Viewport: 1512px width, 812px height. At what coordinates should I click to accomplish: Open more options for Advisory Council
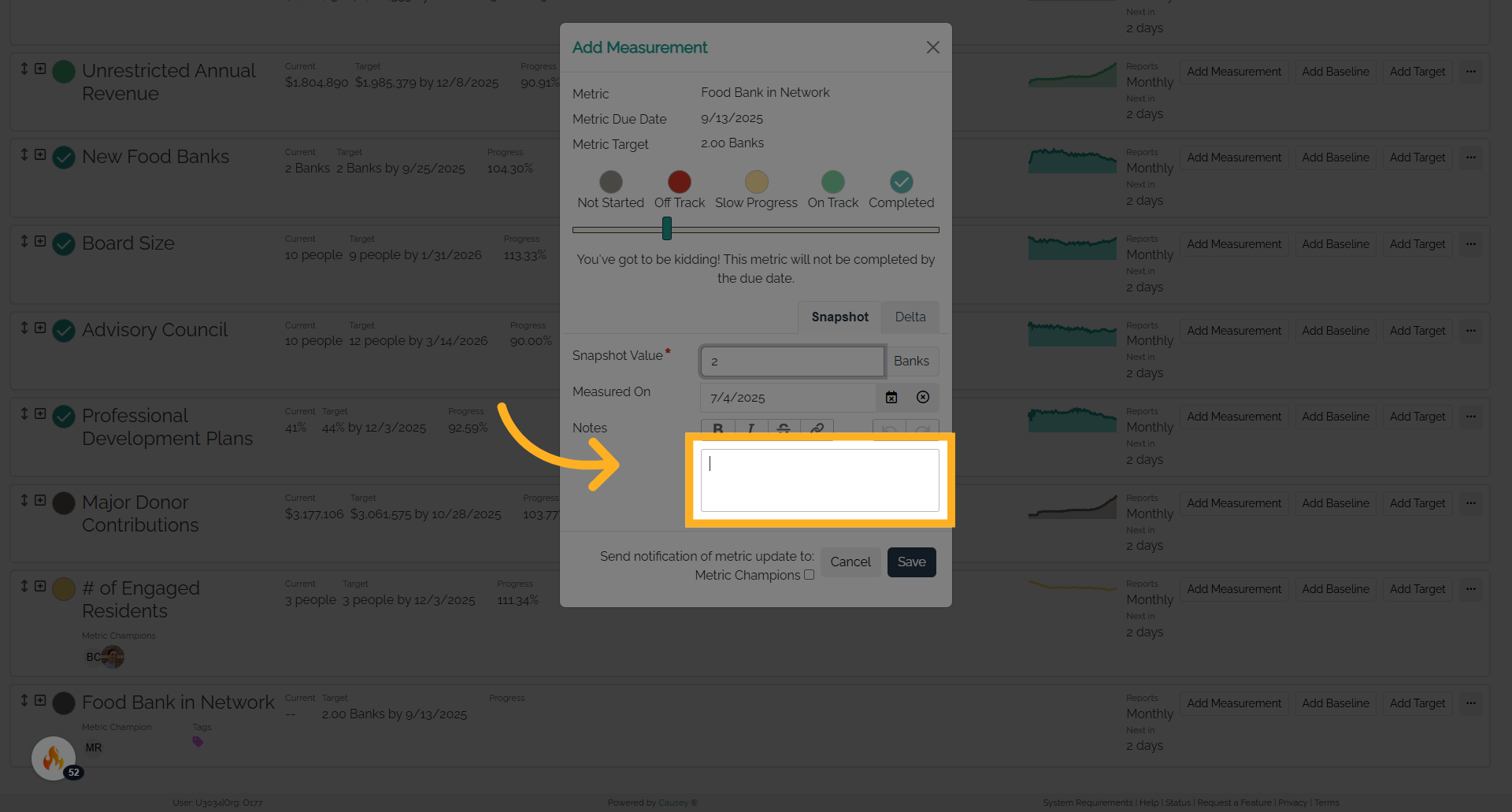click(x=1471, y=331)
